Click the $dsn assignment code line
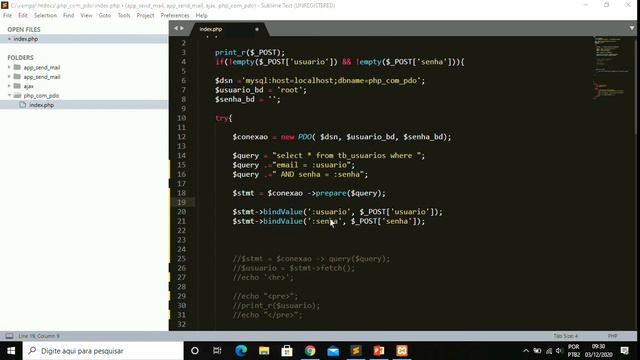This screenshot has width=640, height=360. (320, 80)
